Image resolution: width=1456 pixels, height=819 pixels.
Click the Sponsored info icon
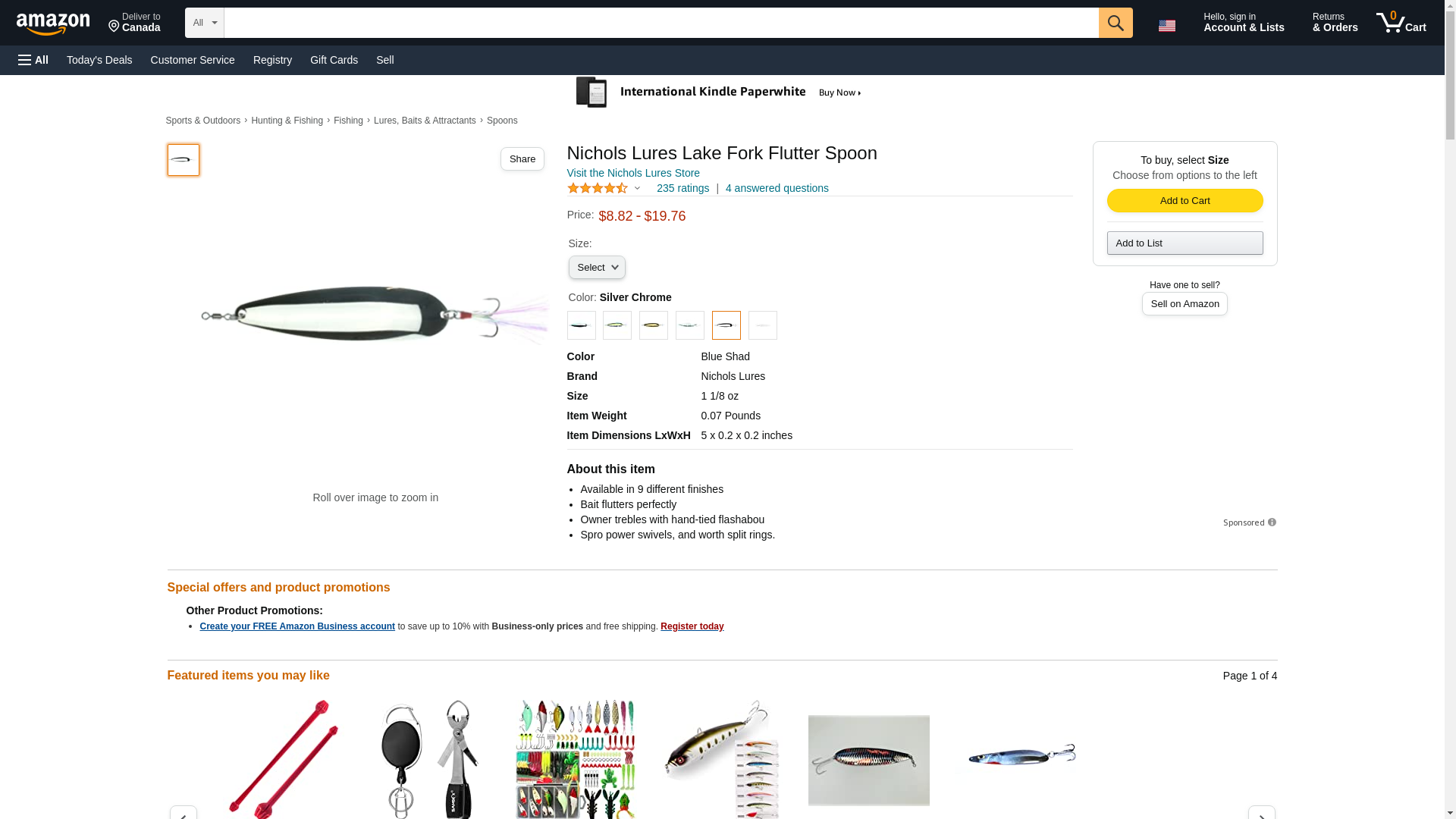(x=1272, y=522)
